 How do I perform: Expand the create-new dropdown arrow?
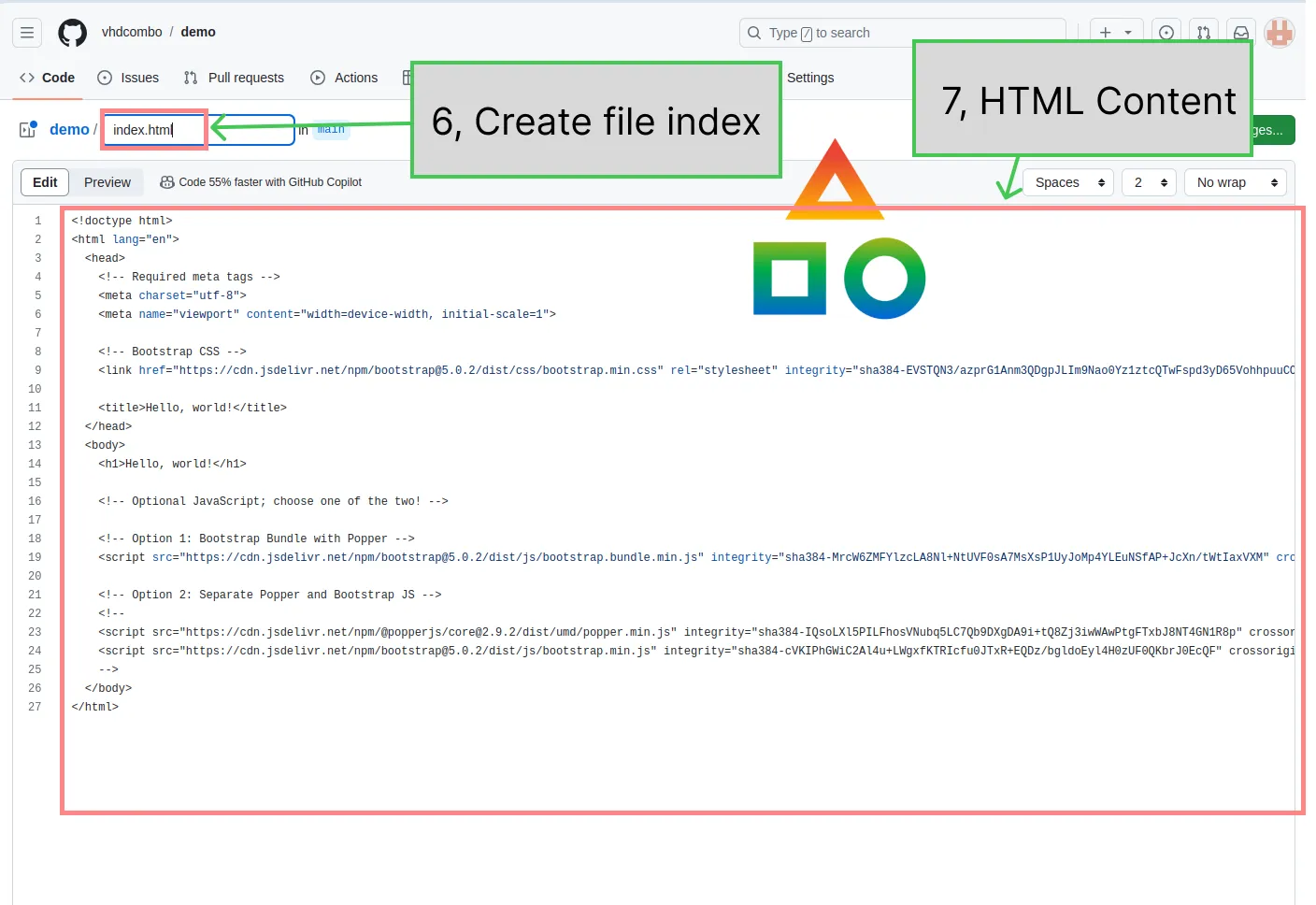point(1128,33)
